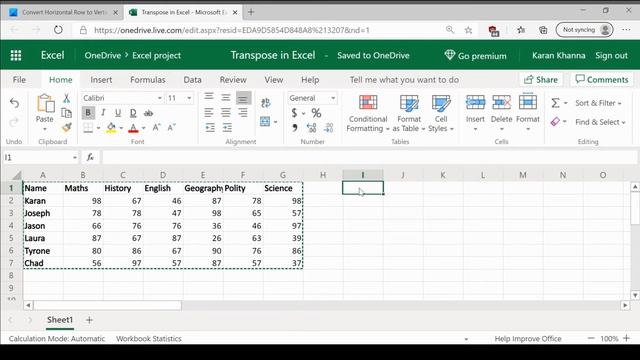Click the Decrease Indent icon
This screenshot has width=640, height=360.
pos(210,128)
